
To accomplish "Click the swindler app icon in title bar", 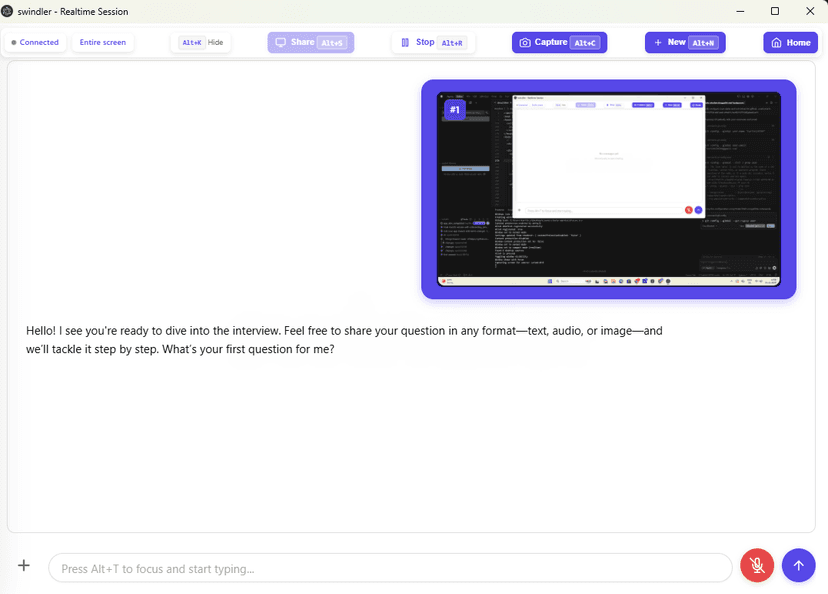I will 8,11.
